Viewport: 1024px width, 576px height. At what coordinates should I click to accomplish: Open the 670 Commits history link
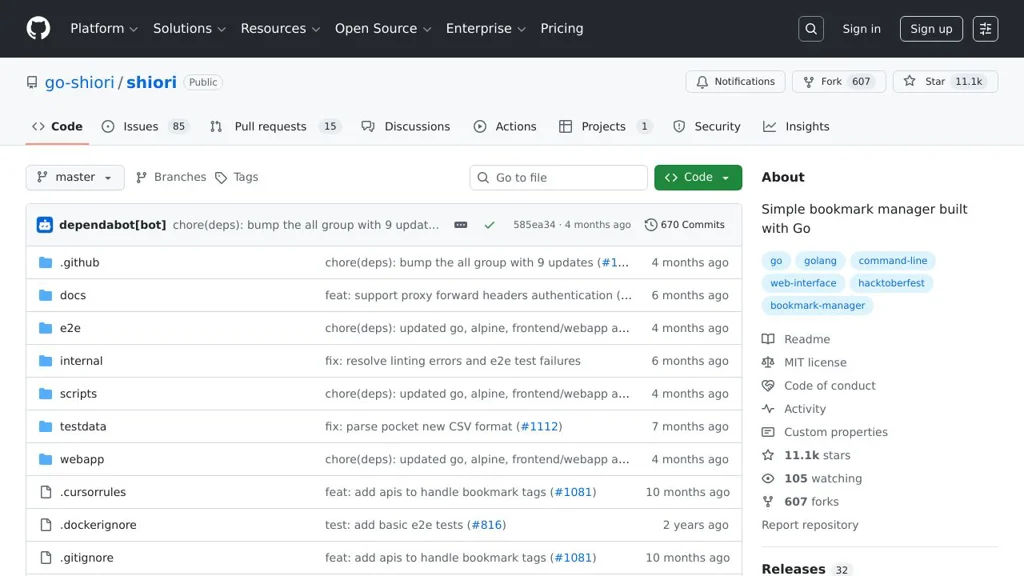point(685,225)
